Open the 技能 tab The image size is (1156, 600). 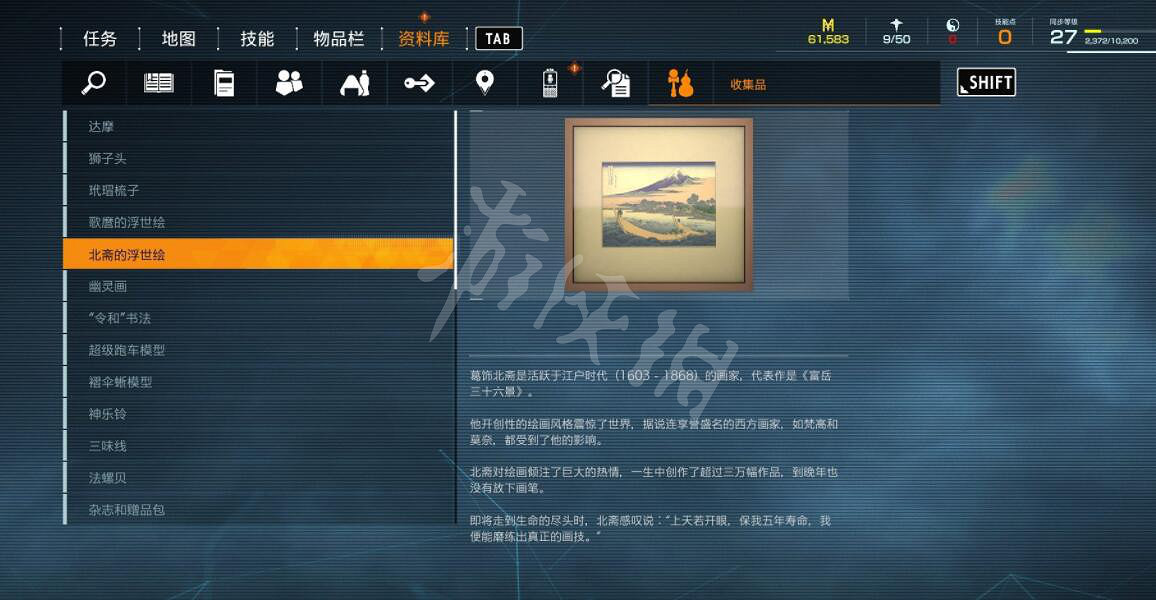pyautogui.click(x=257, y=38)
